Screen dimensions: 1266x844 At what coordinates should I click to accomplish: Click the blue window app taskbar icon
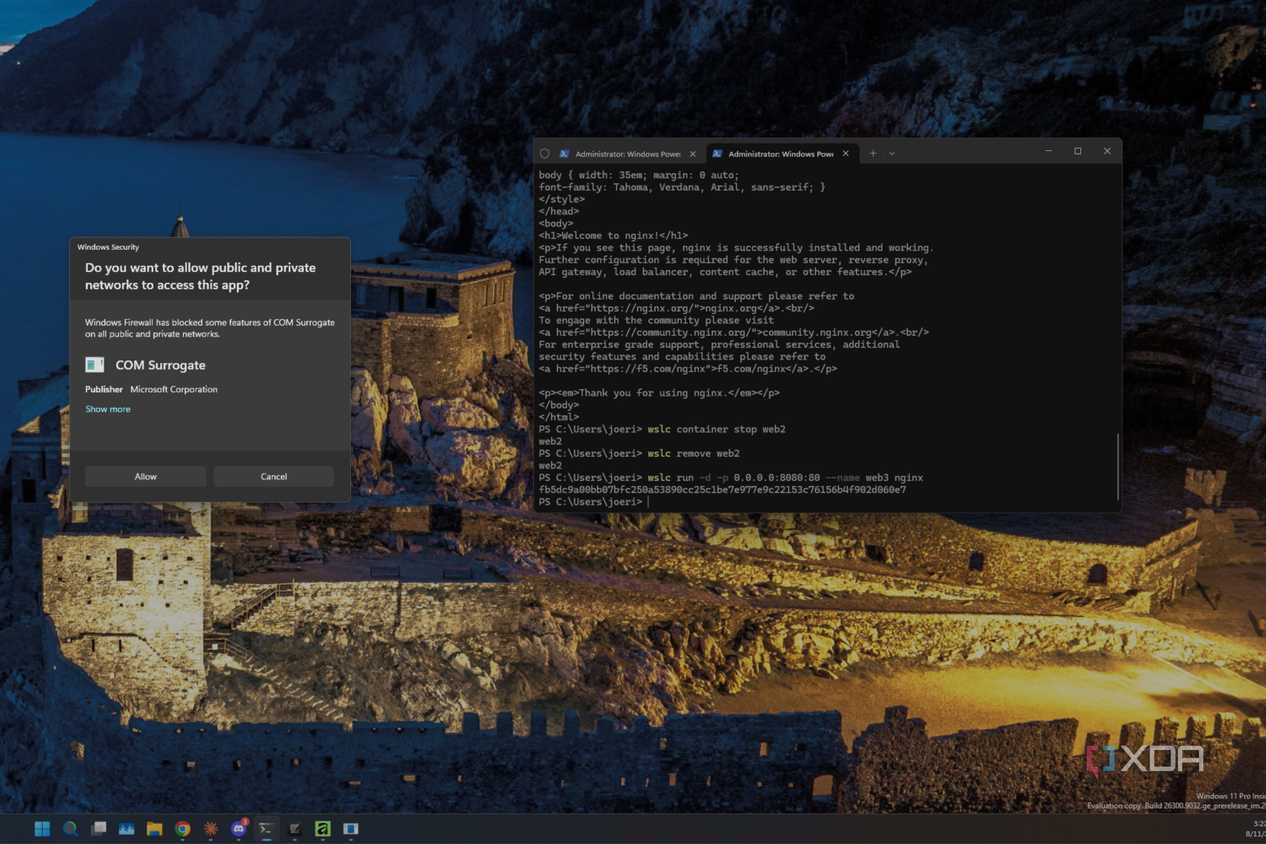coord(351,828)
